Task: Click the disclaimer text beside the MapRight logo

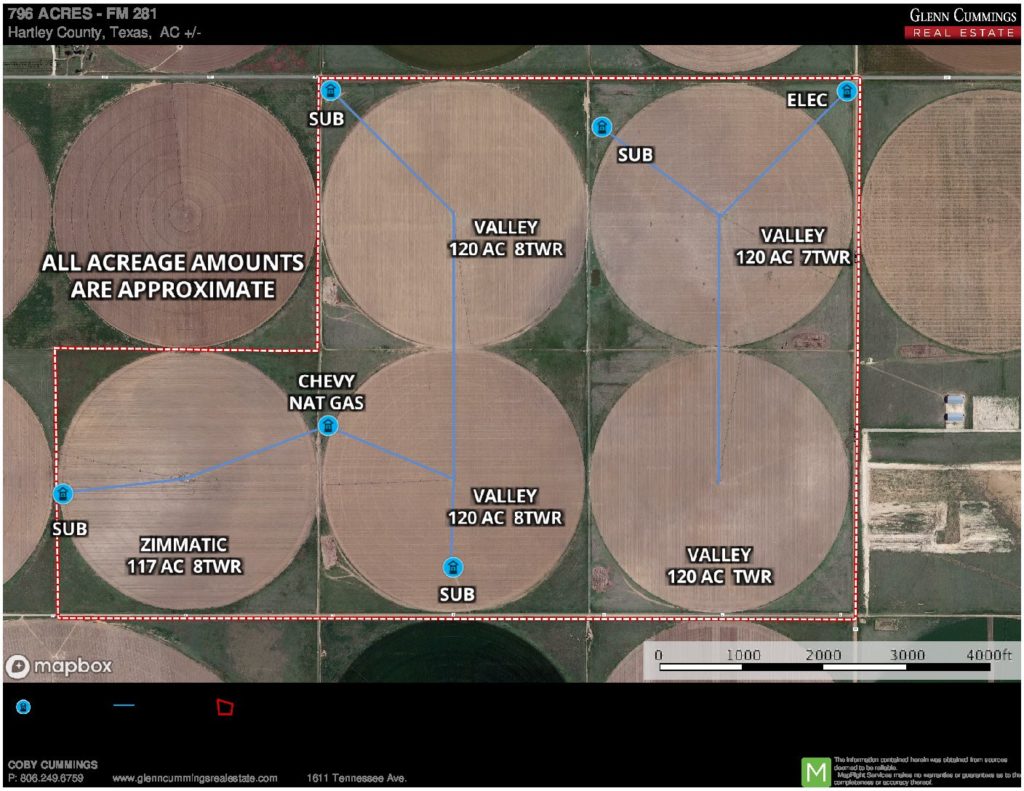Action: tap(927, 771)
